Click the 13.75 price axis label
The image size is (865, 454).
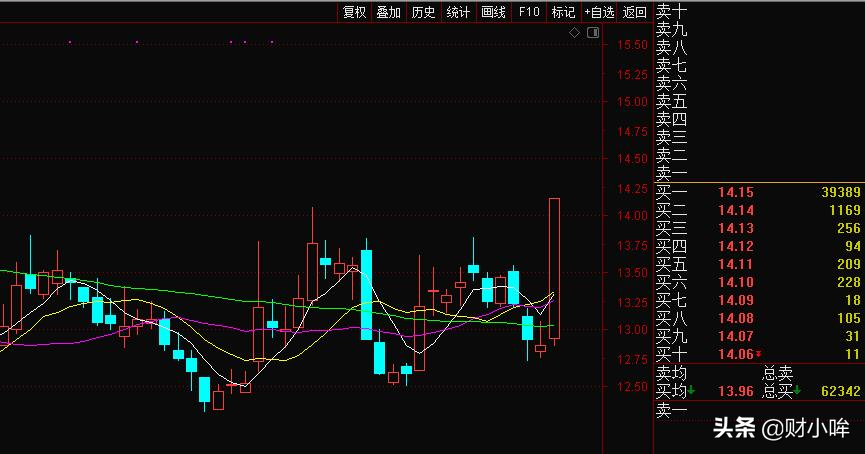tap(632, 246)
